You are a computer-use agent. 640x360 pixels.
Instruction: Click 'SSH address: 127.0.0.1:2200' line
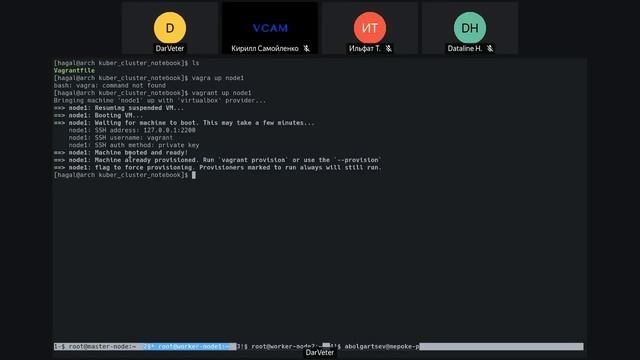[132, 130]
